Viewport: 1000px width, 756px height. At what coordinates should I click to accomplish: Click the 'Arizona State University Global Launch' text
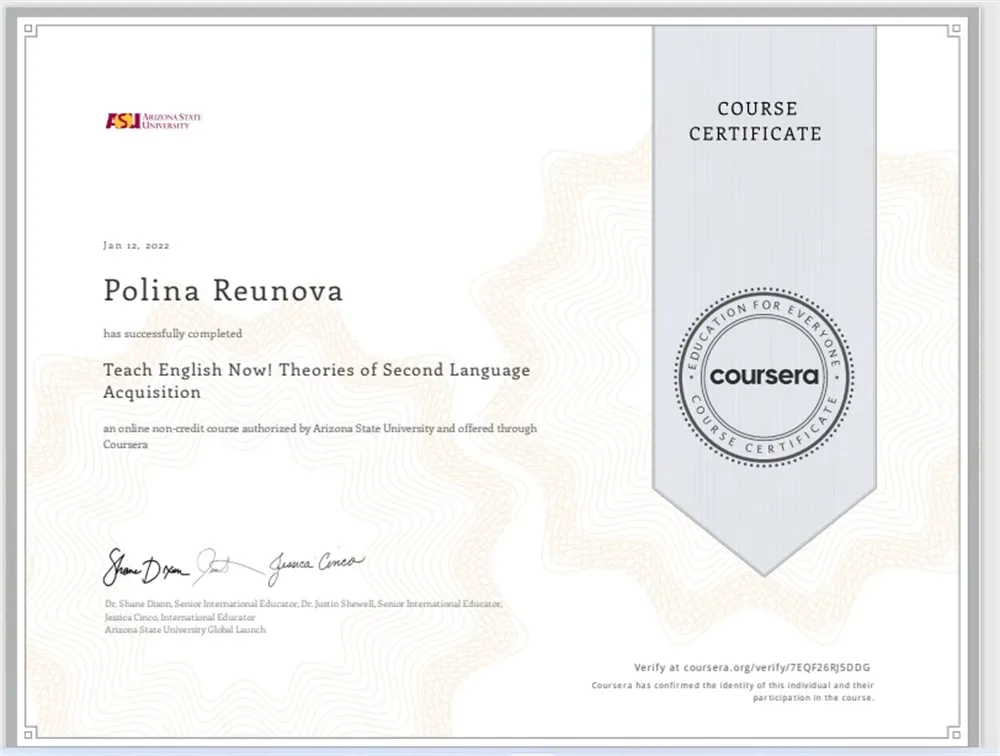(x=185, y=630)
